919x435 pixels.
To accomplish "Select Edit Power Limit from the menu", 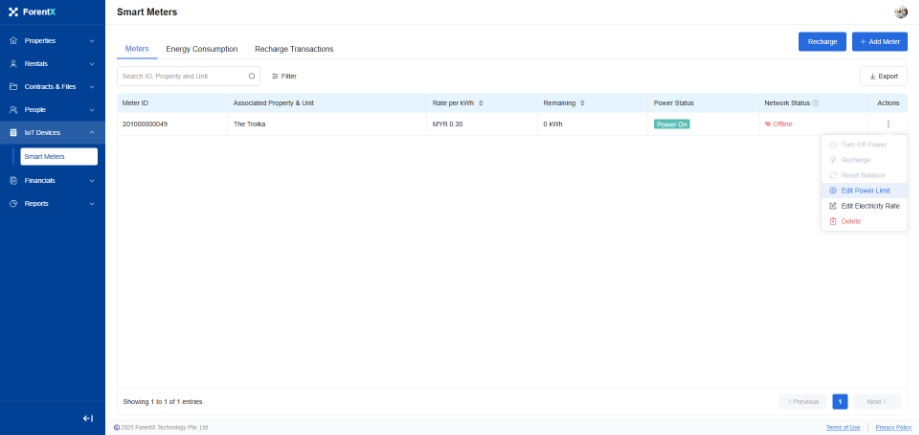I will pyautogui.click(x=864, y=190).
